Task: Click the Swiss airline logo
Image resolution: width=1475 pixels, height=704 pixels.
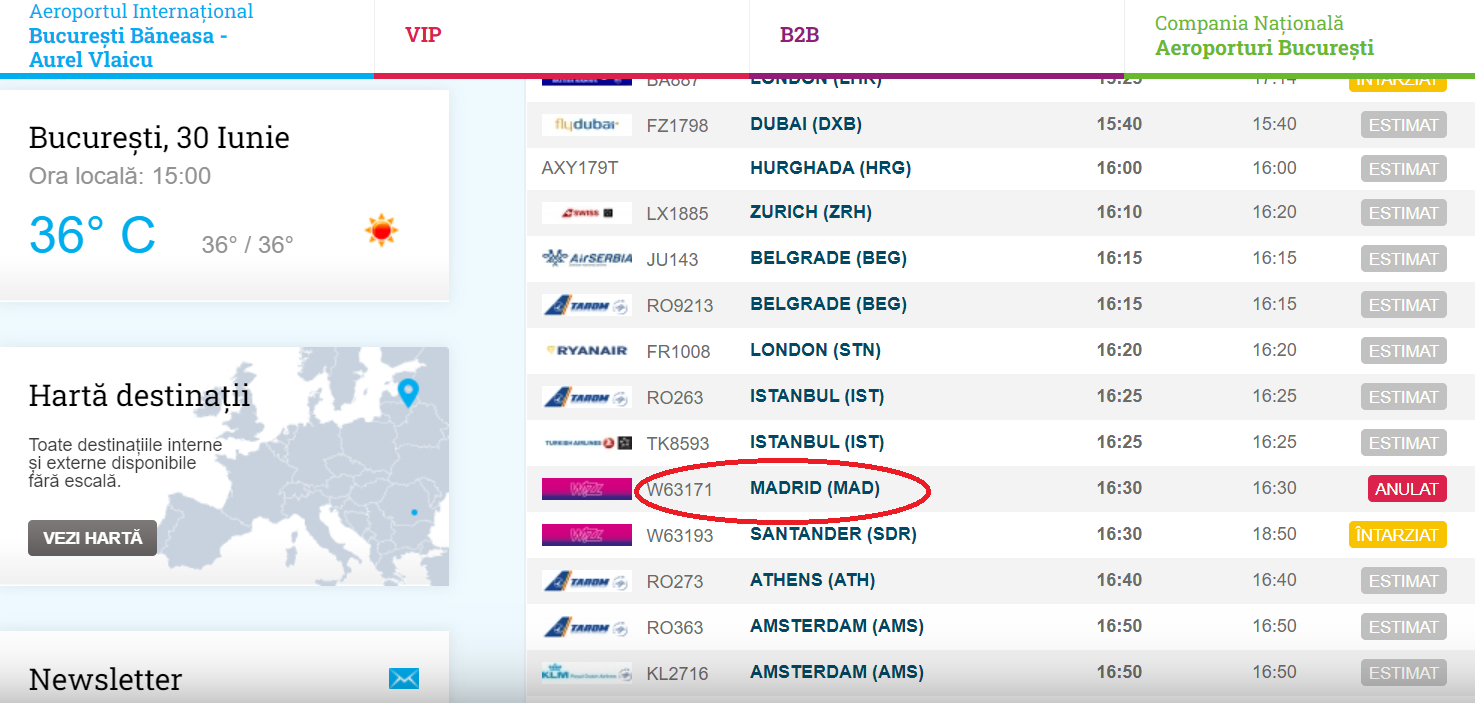Action: [586, 213]
